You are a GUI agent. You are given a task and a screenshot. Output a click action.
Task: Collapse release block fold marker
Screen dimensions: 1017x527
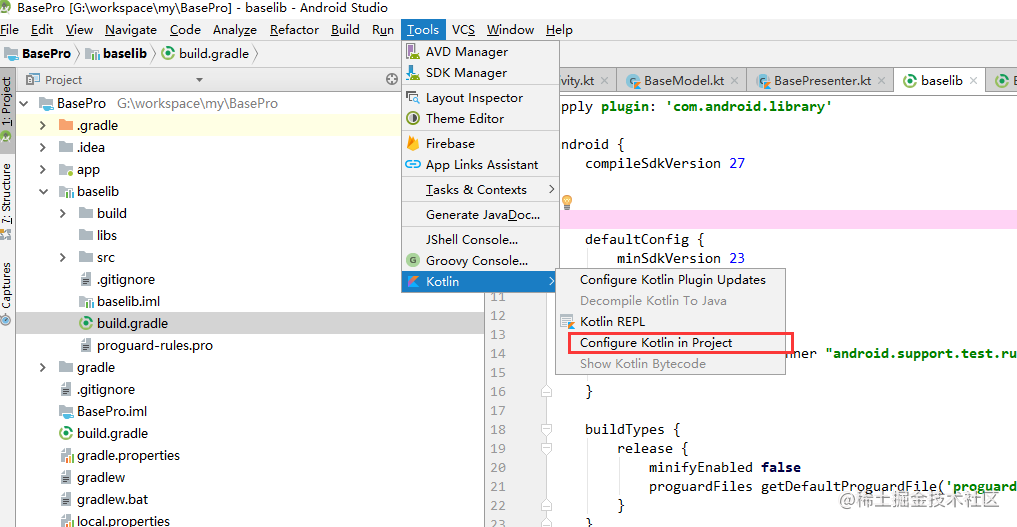click(x=546, y=449)
